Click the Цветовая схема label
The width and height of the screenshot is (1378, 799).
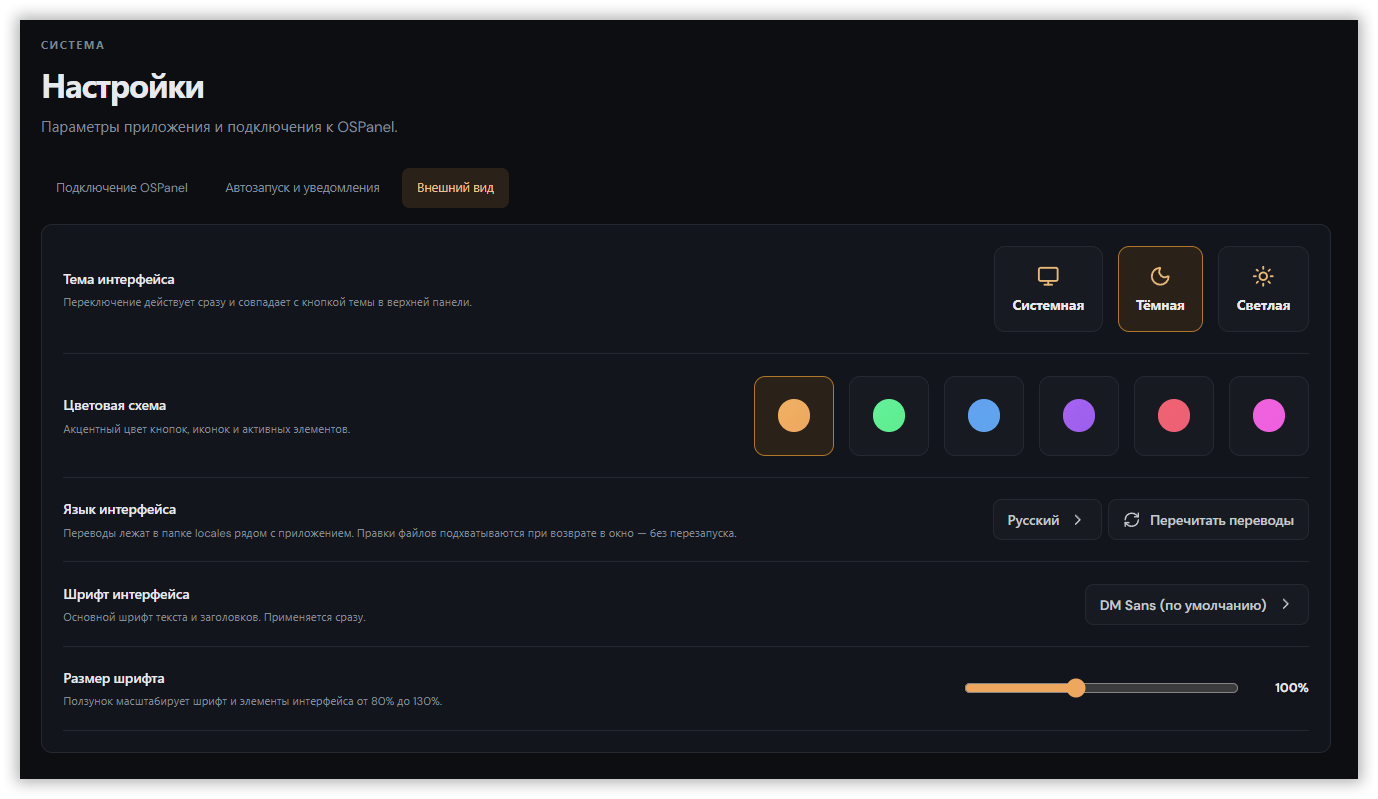115,406
